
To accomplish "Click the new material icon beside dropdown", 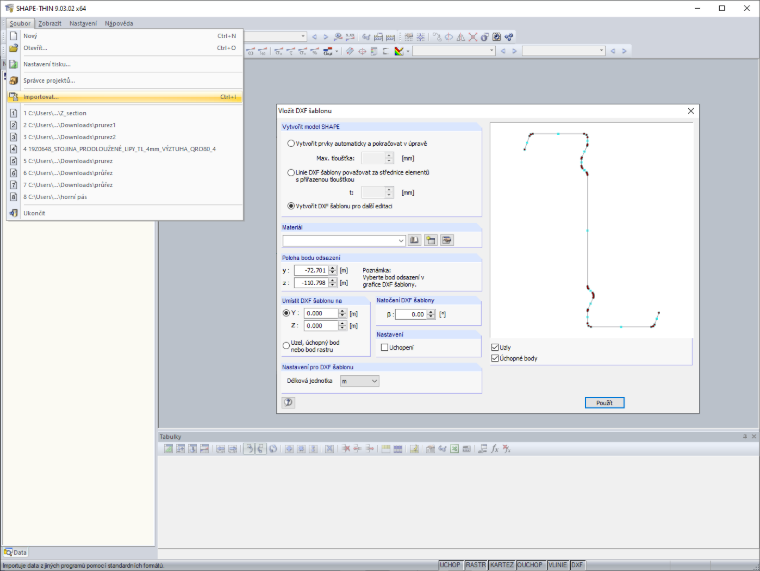I will click(430, 240).
